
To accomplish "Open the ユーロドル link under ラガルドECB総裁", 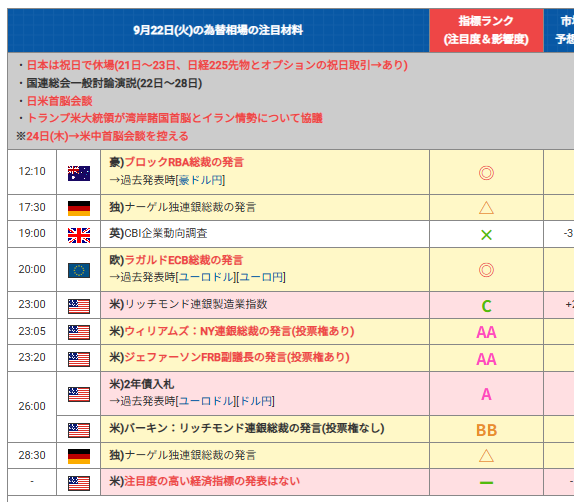I will tap(206, 277).
